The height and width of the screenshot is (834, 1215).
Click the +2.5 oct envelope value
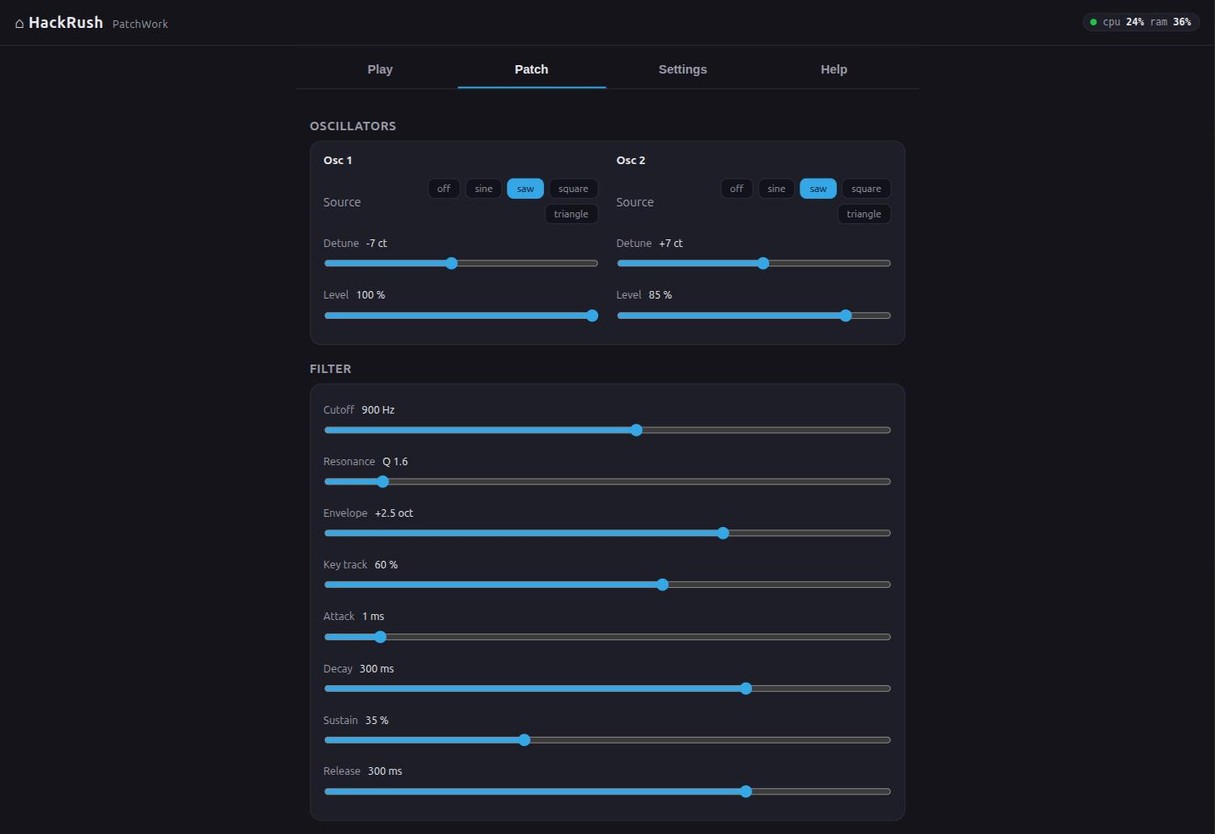[x=394, y=513]
